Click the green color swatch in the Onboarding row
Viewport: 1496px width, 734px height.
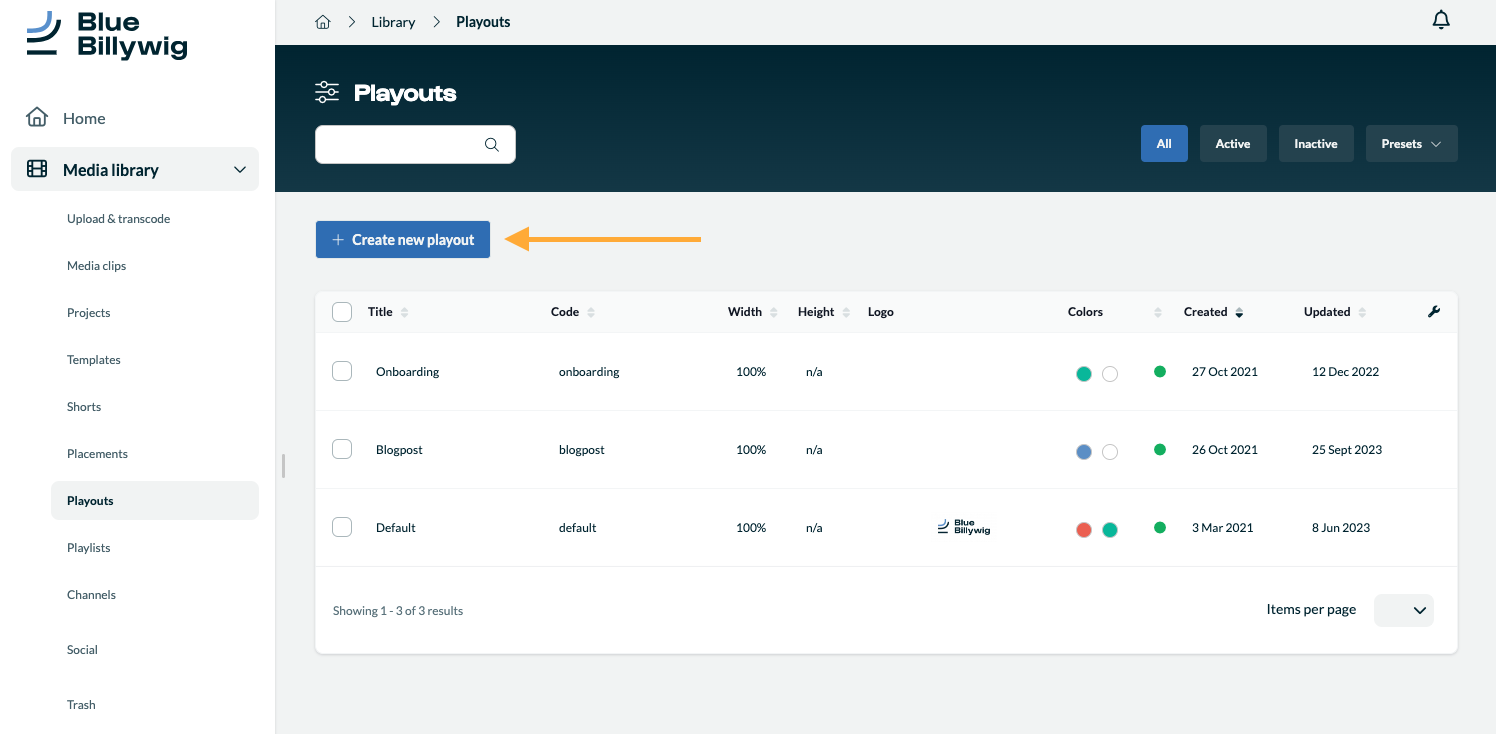pos(1083,374)
